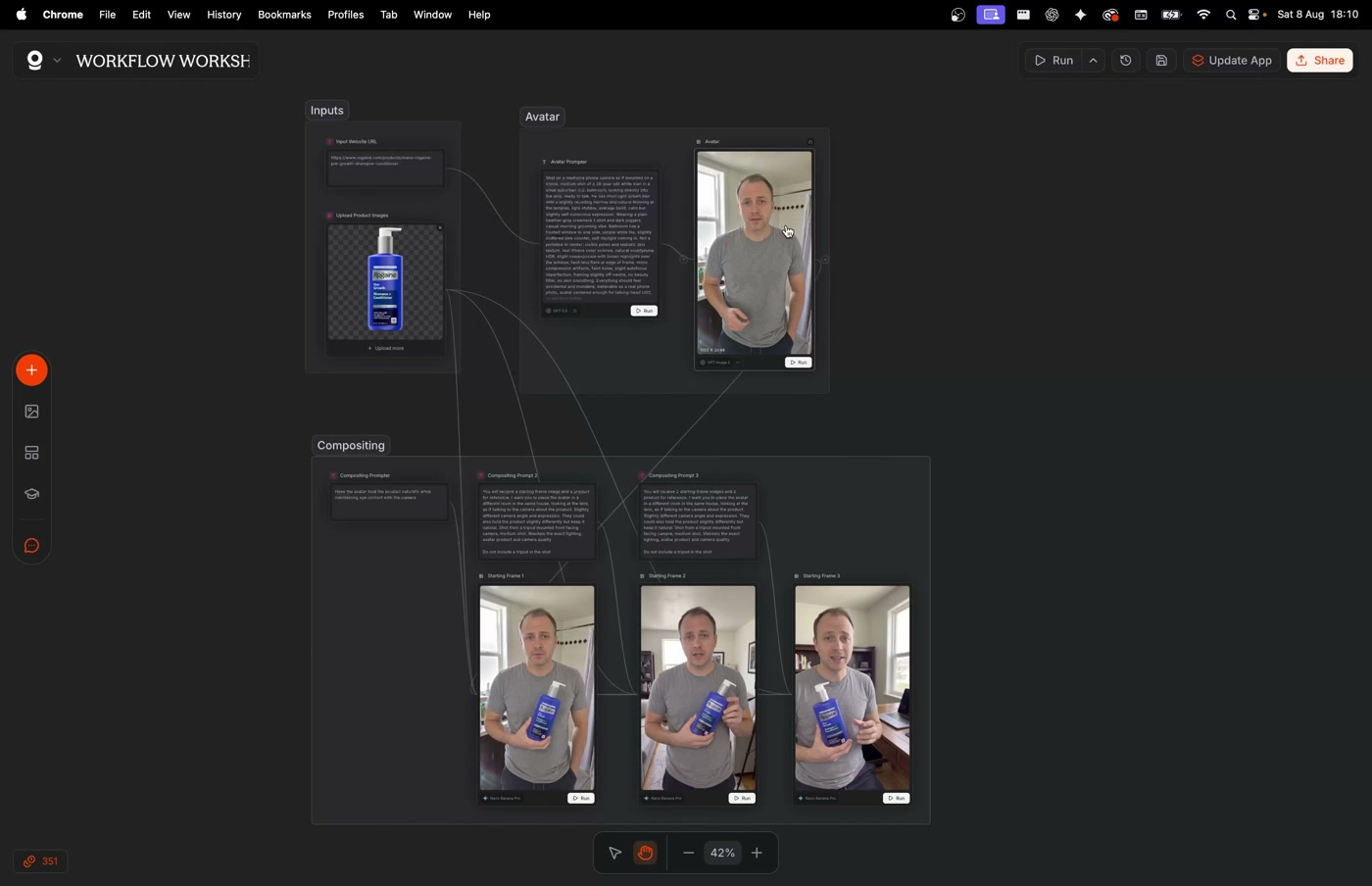The width and height of the screenshot is (1372, 886).
Task: Click the orange add node plus button
Action: point(31,370)
